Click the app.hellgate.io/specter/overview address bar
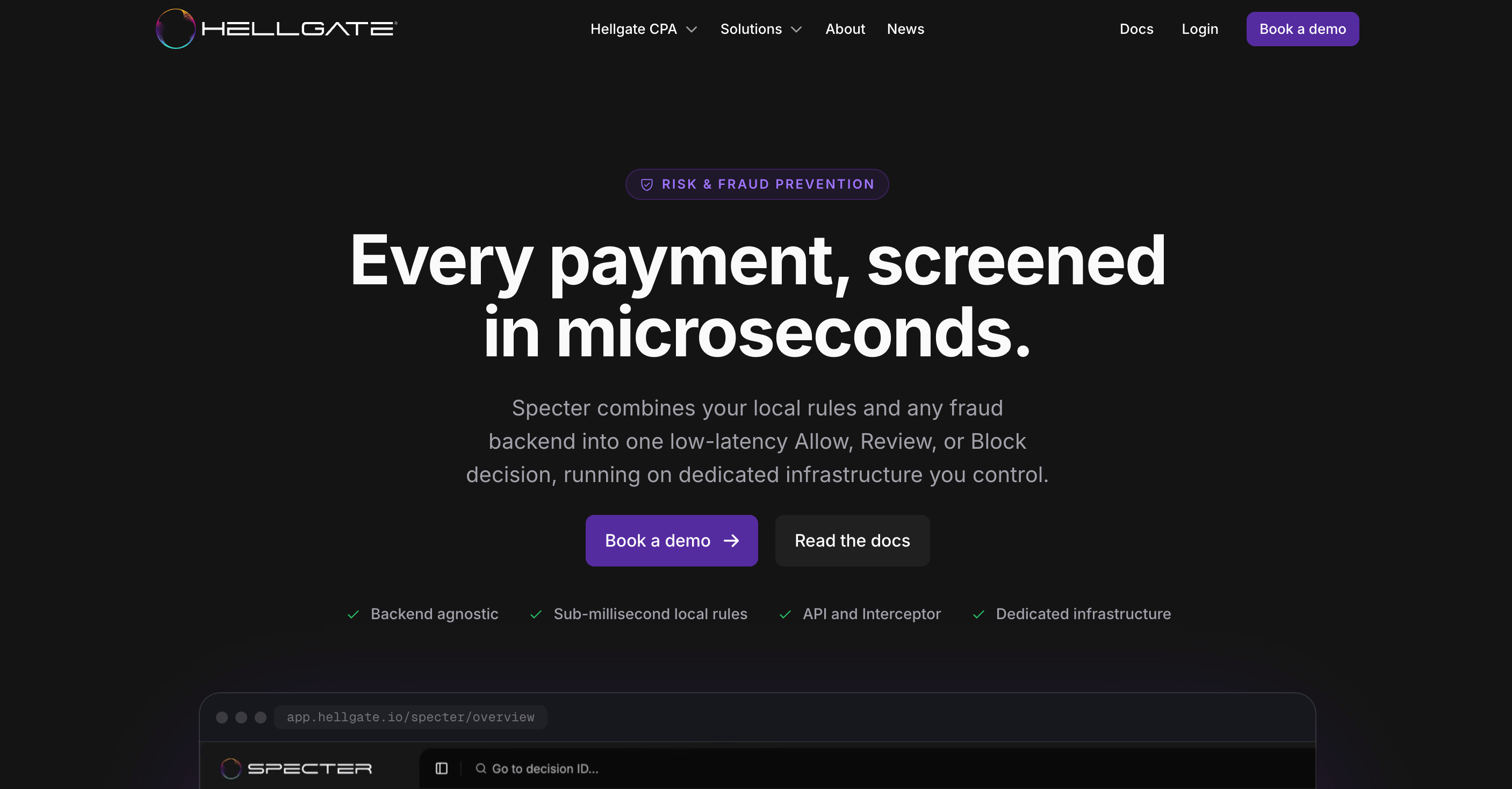1512x789 pixels. [x=411, y=717]
